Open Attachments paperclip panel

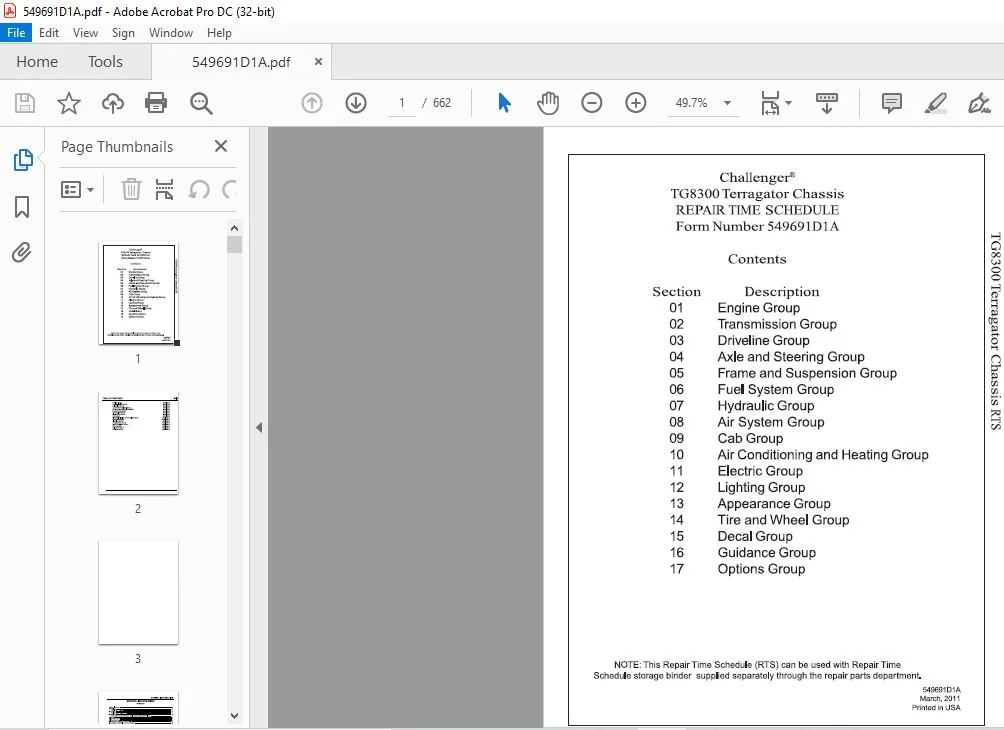22,252
